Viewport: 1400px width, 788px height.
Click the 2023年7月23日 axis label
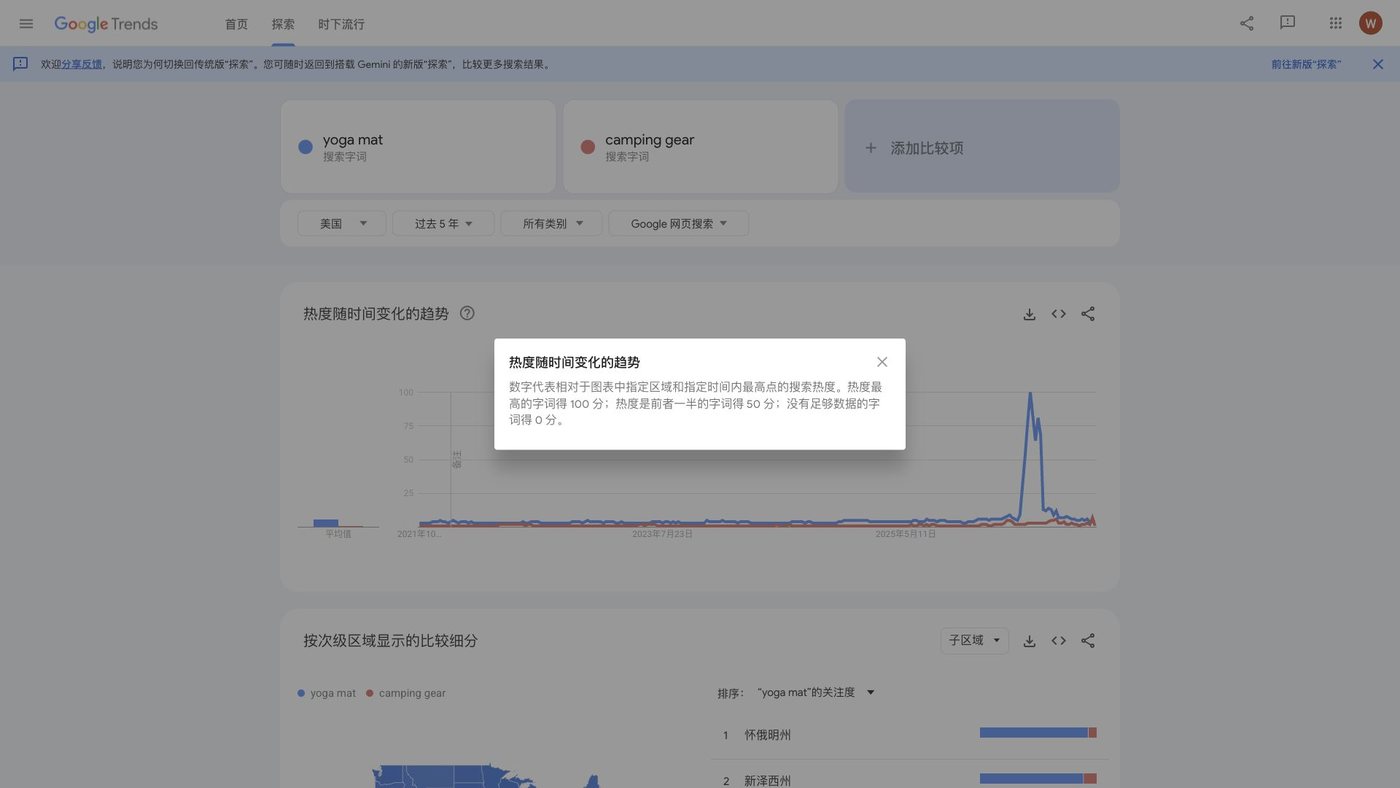[x=662, y=534]
